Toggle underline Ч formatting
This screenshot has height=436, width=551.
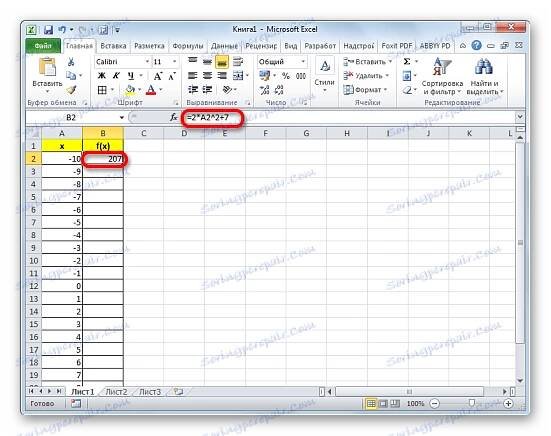[x=131, y=76]
